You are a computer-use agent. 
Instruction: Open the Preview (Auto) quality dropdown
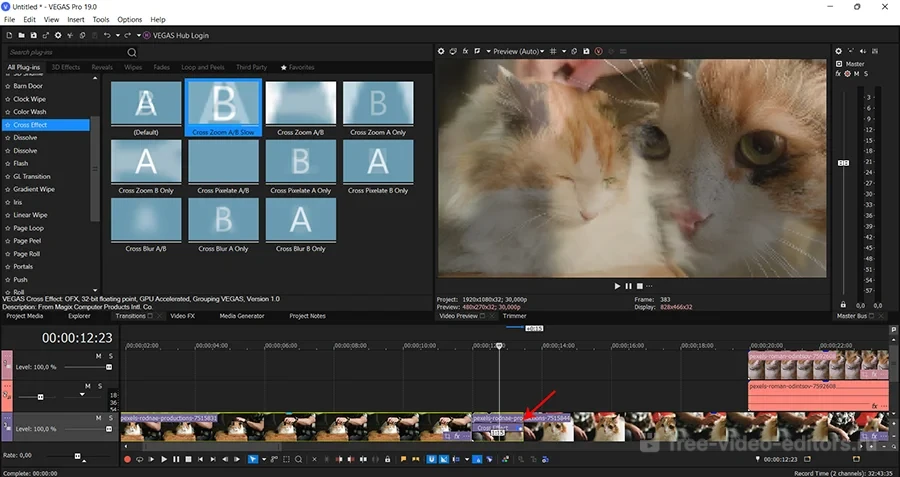click(x=518, y=51)
